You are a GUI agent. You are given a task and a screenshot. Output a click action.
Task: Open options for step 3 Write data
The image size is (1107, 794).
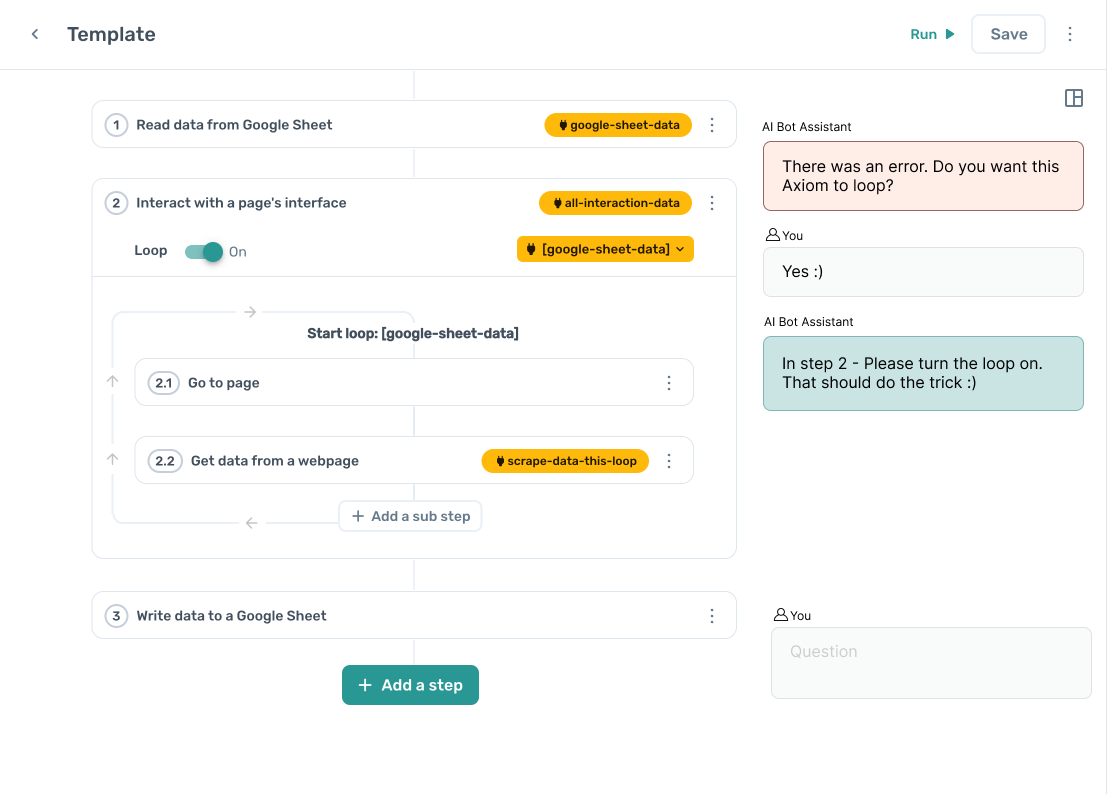tap(712, 616)
